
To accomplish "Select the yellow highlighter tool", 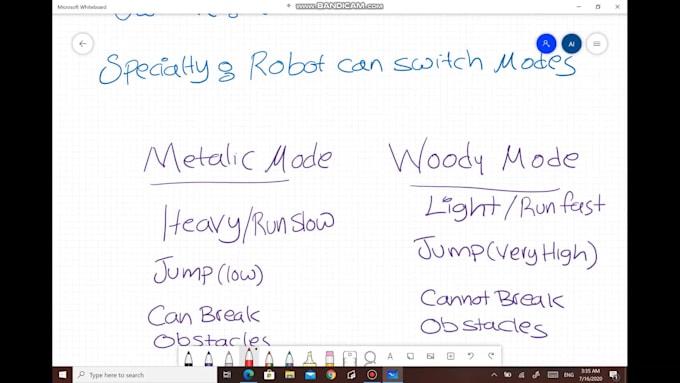I will tap(309, 358).
